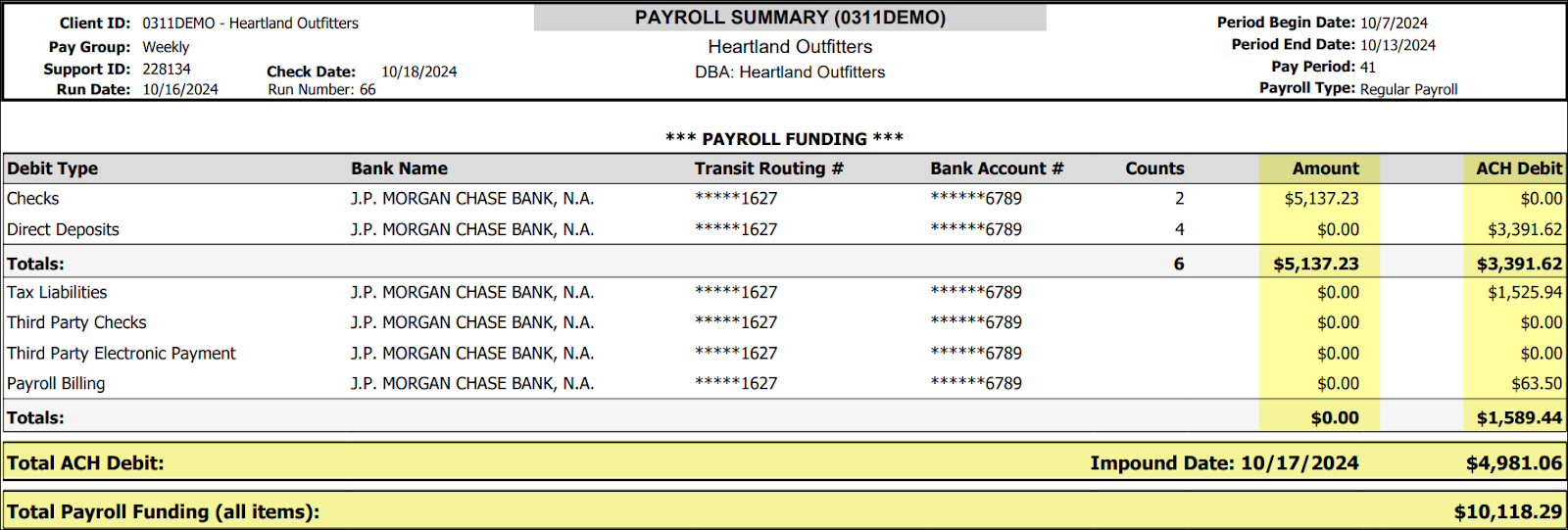The width and height of the screenshot is (1568, 530).
Task: Click the Bank Name column header
Action: point(399,169)
